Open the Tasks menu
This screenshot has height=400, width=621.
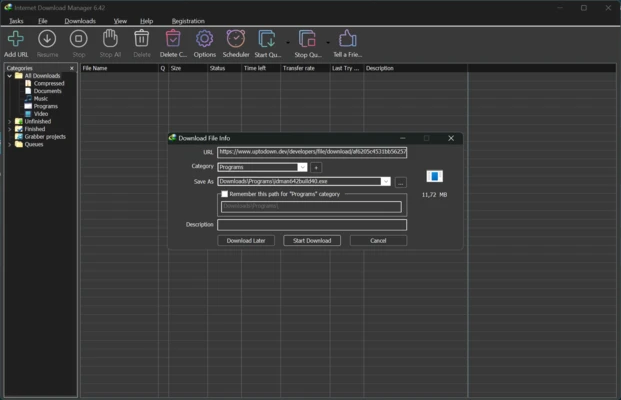(16, 21)
